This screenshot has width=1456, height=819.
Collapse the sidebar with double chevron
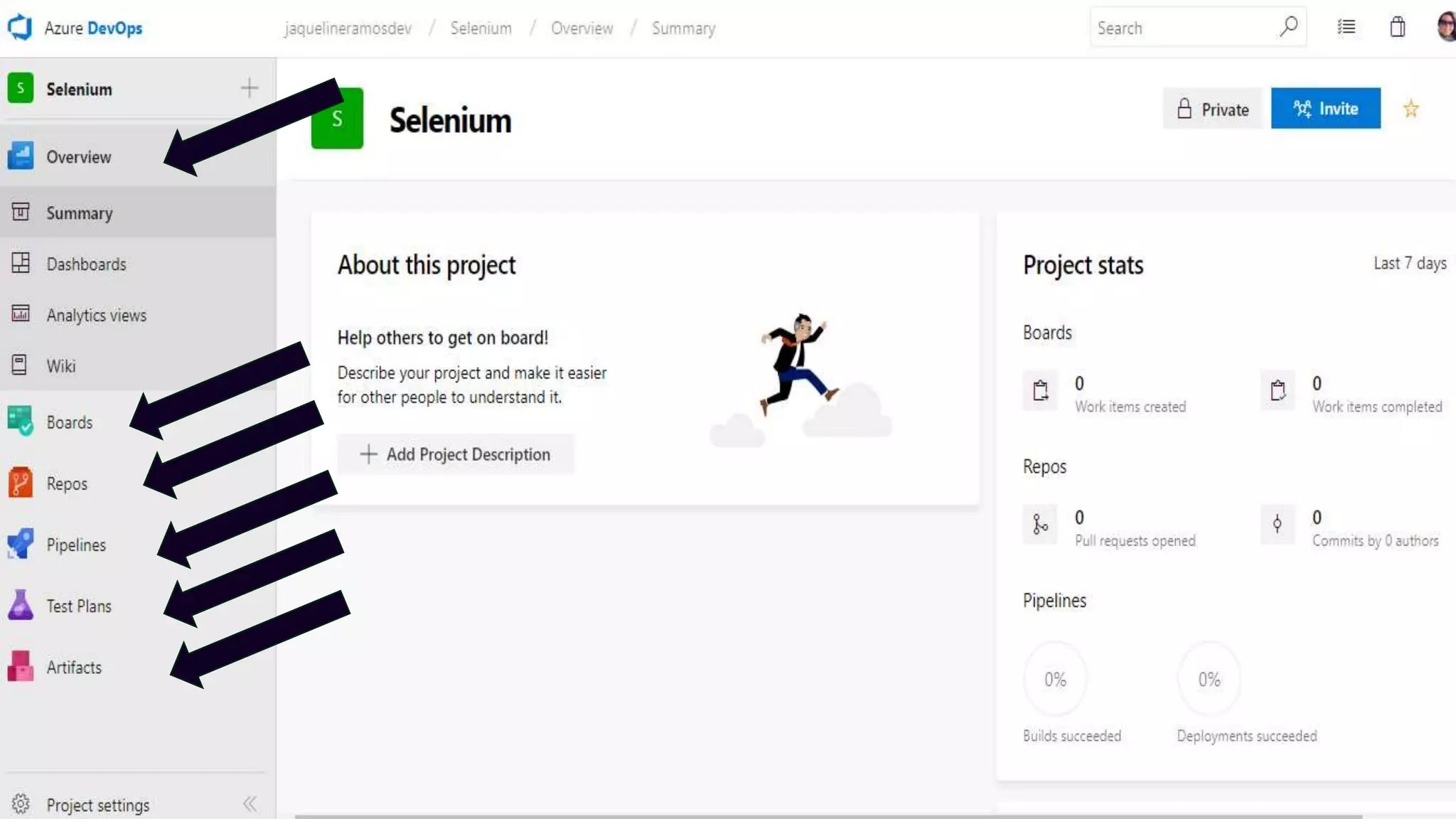click(x=250, y=804)
